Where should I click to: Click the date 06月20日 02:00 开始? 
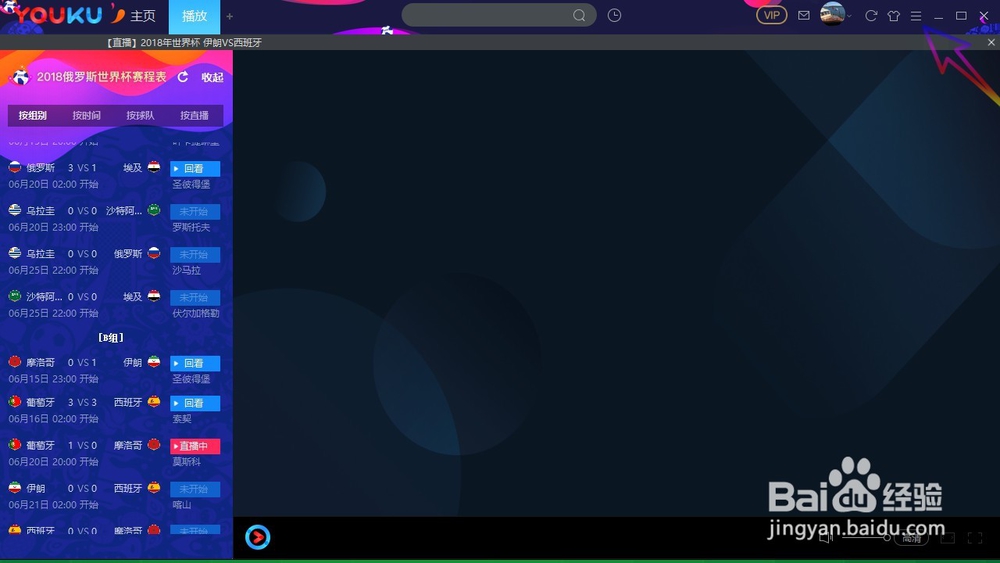54,184
